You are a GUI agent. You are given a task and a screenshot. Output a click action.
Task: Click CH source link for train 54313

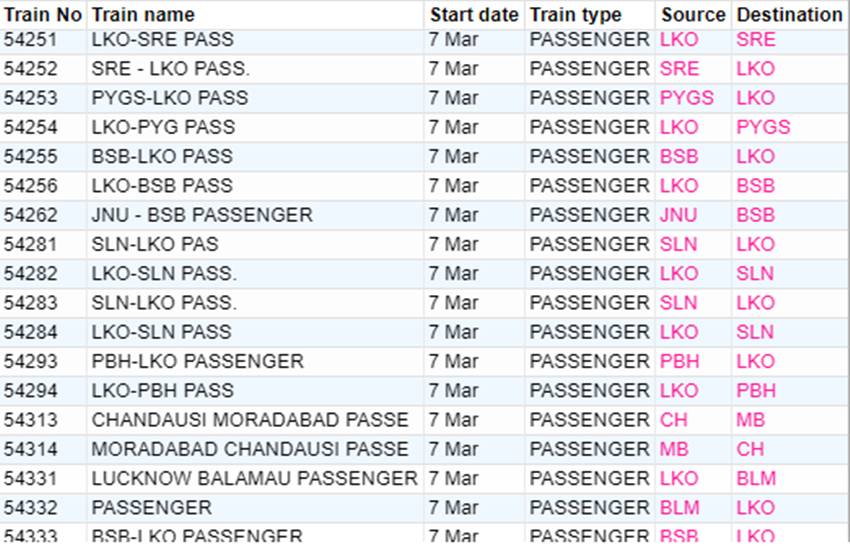point(674,420)
